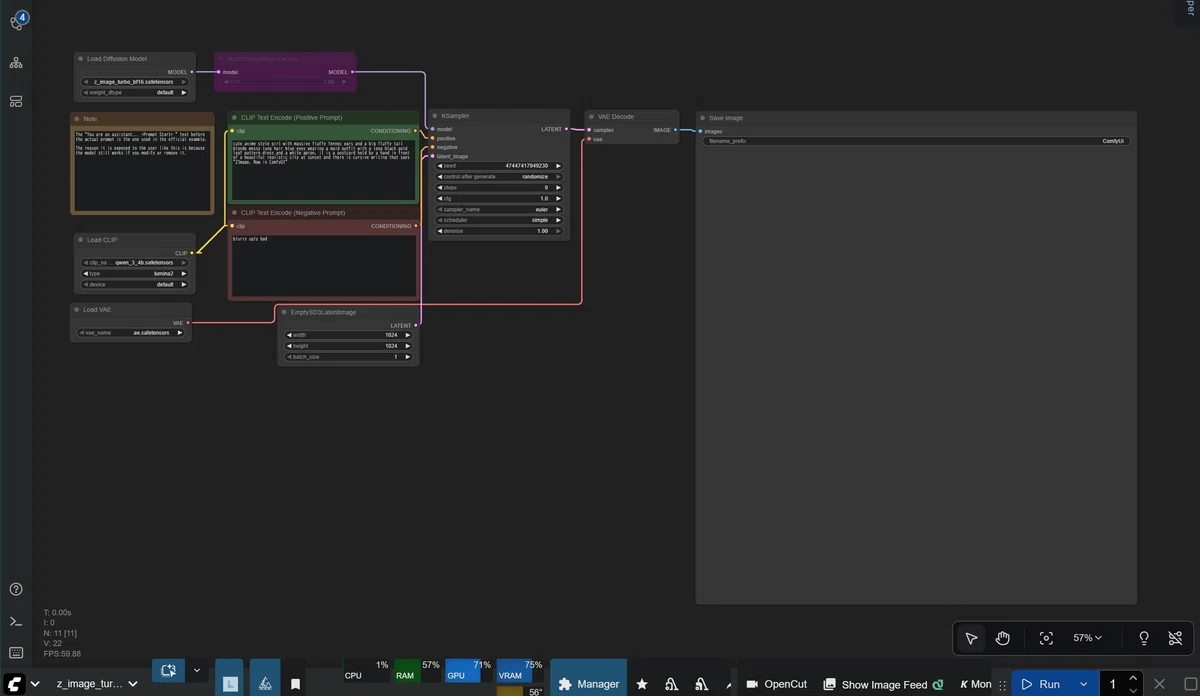The image size is (1200, 696).
Task: Increase the steps value right arrow
Action: (x=558, y=187)
